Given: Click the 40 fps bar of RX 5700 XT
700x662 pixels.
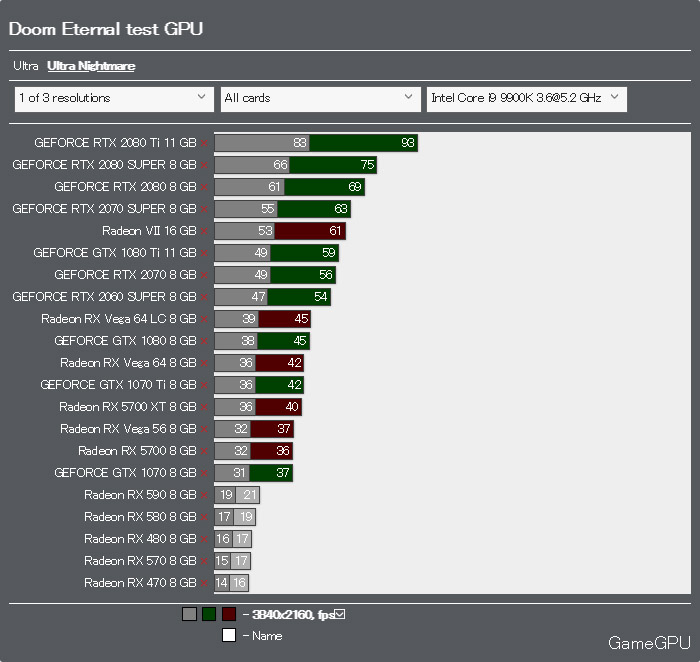Looking at the screenshot, I should [x=278, y=407].
